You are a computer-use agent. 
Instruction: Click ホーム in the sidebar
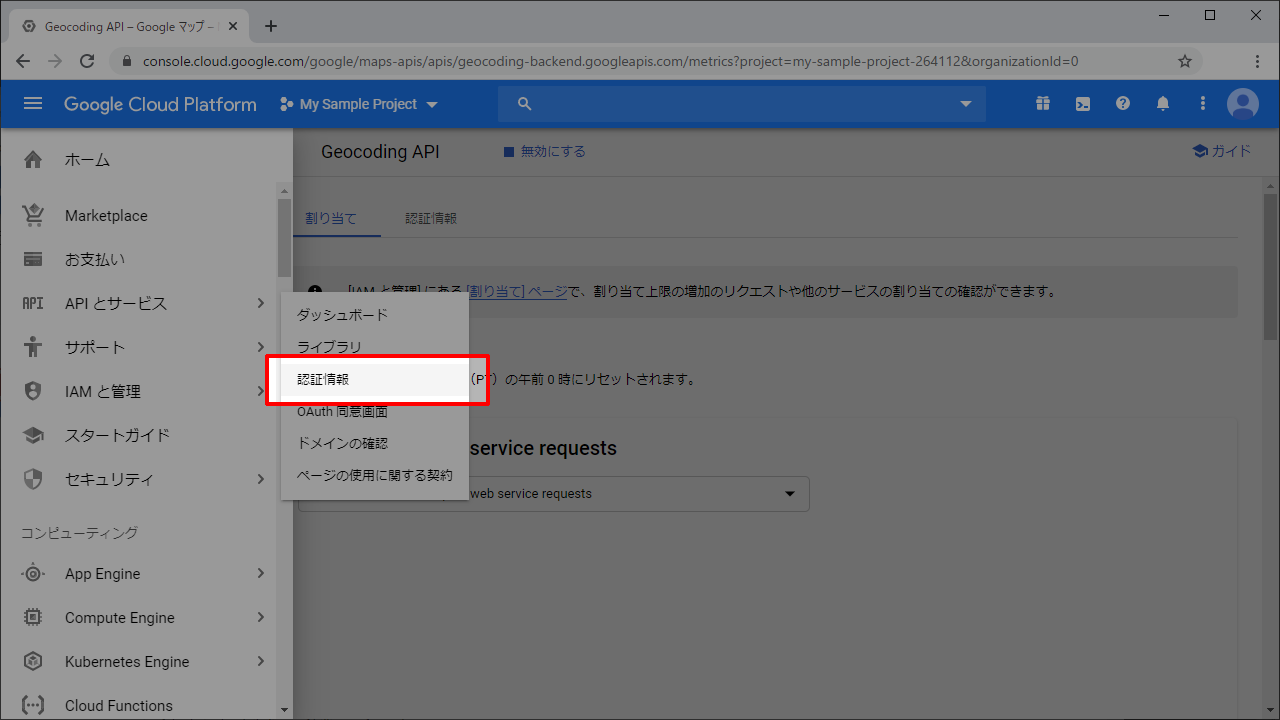pos(88,160)
